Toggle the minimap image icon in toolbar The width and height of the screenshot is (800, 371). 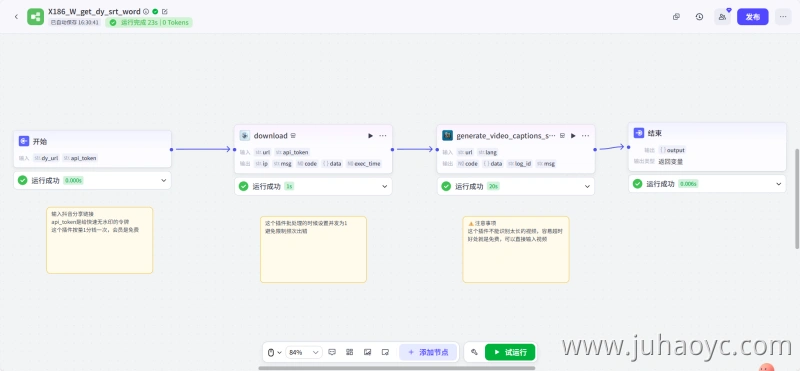tap(367, 352)
